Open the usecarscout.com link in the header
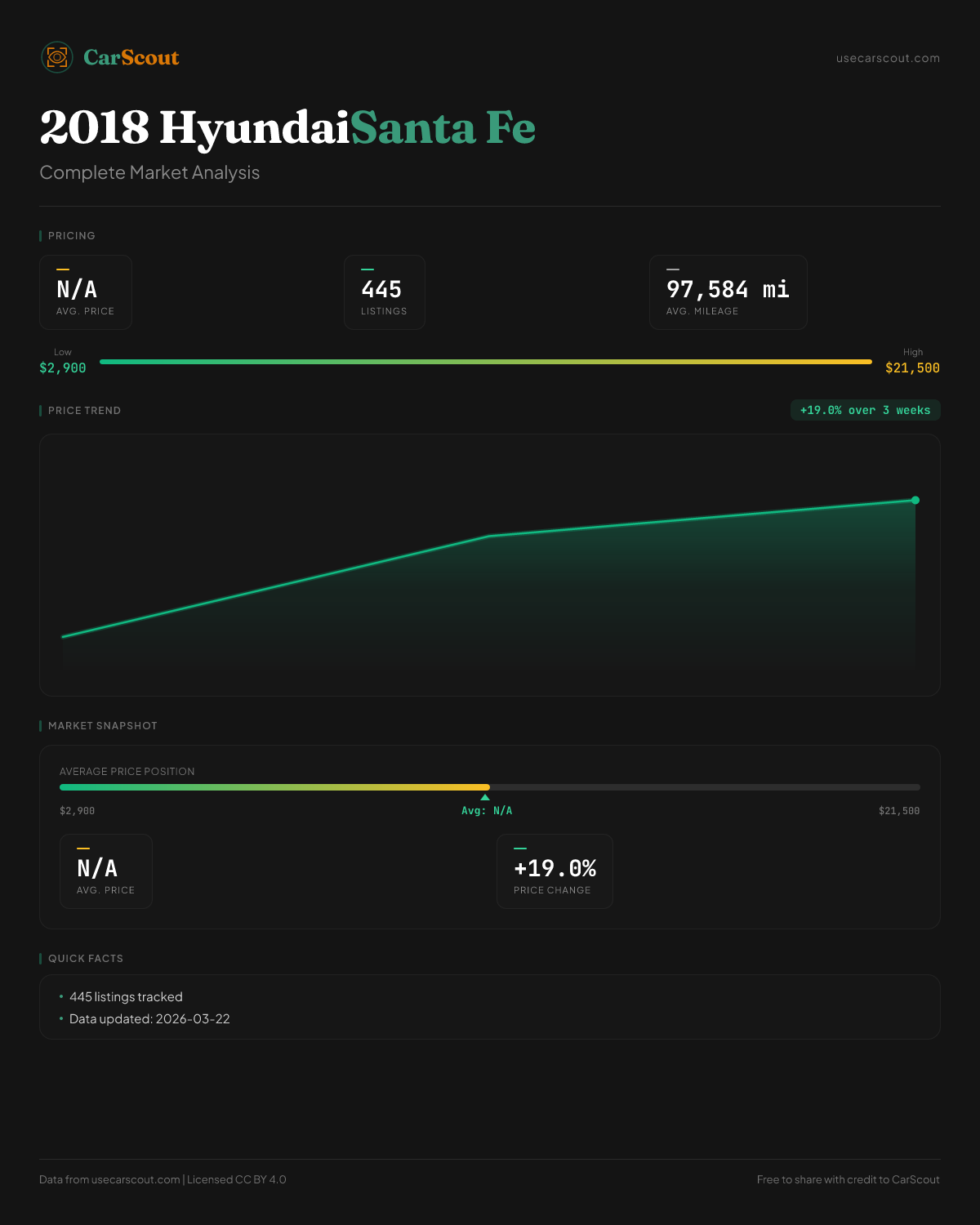980x1225 pixels. (x=888, y=58)
